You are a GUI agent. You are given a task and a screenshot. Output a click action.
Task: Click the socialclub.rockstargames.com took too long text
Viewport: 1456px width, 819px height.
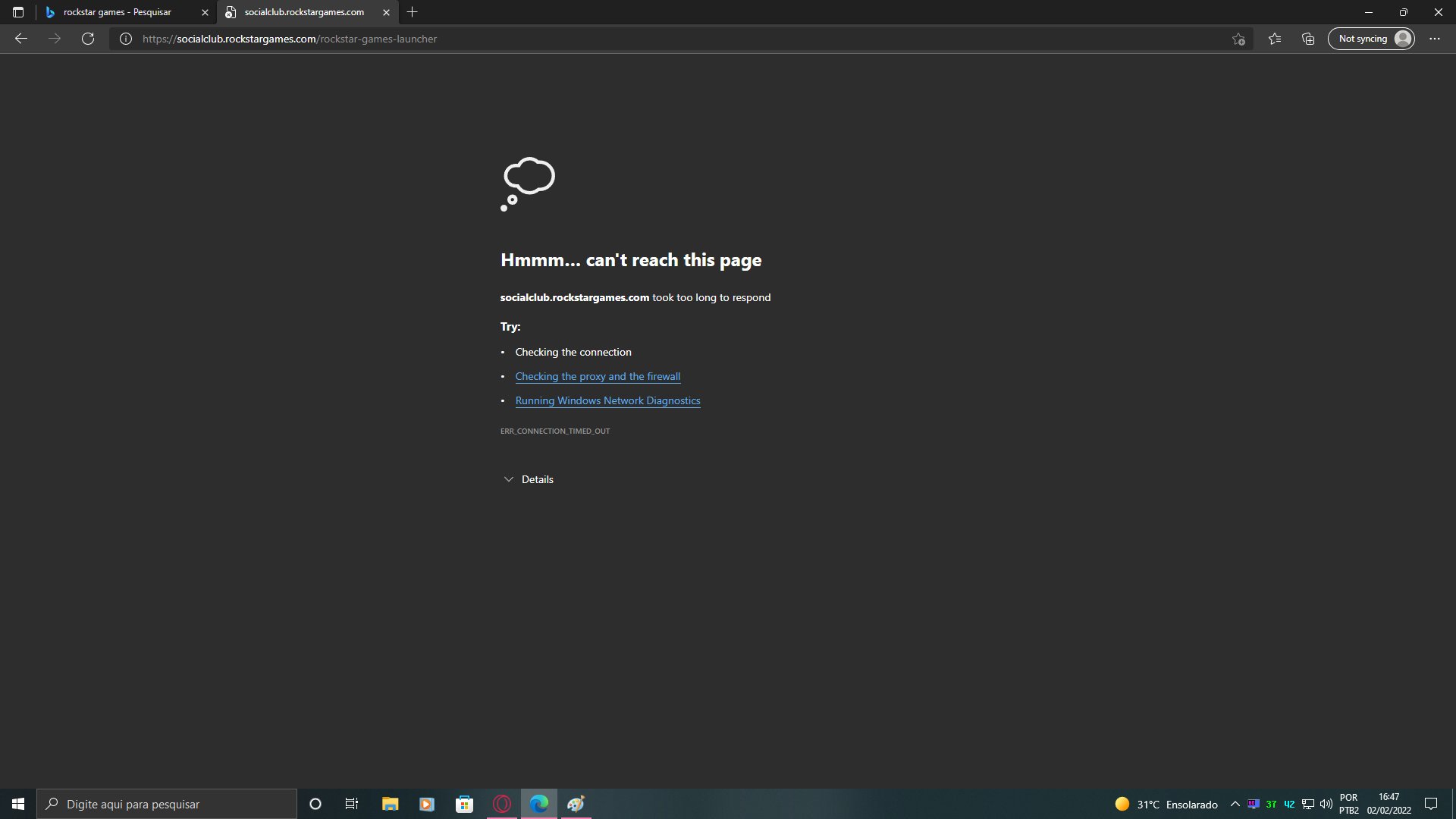coord(635,297)
